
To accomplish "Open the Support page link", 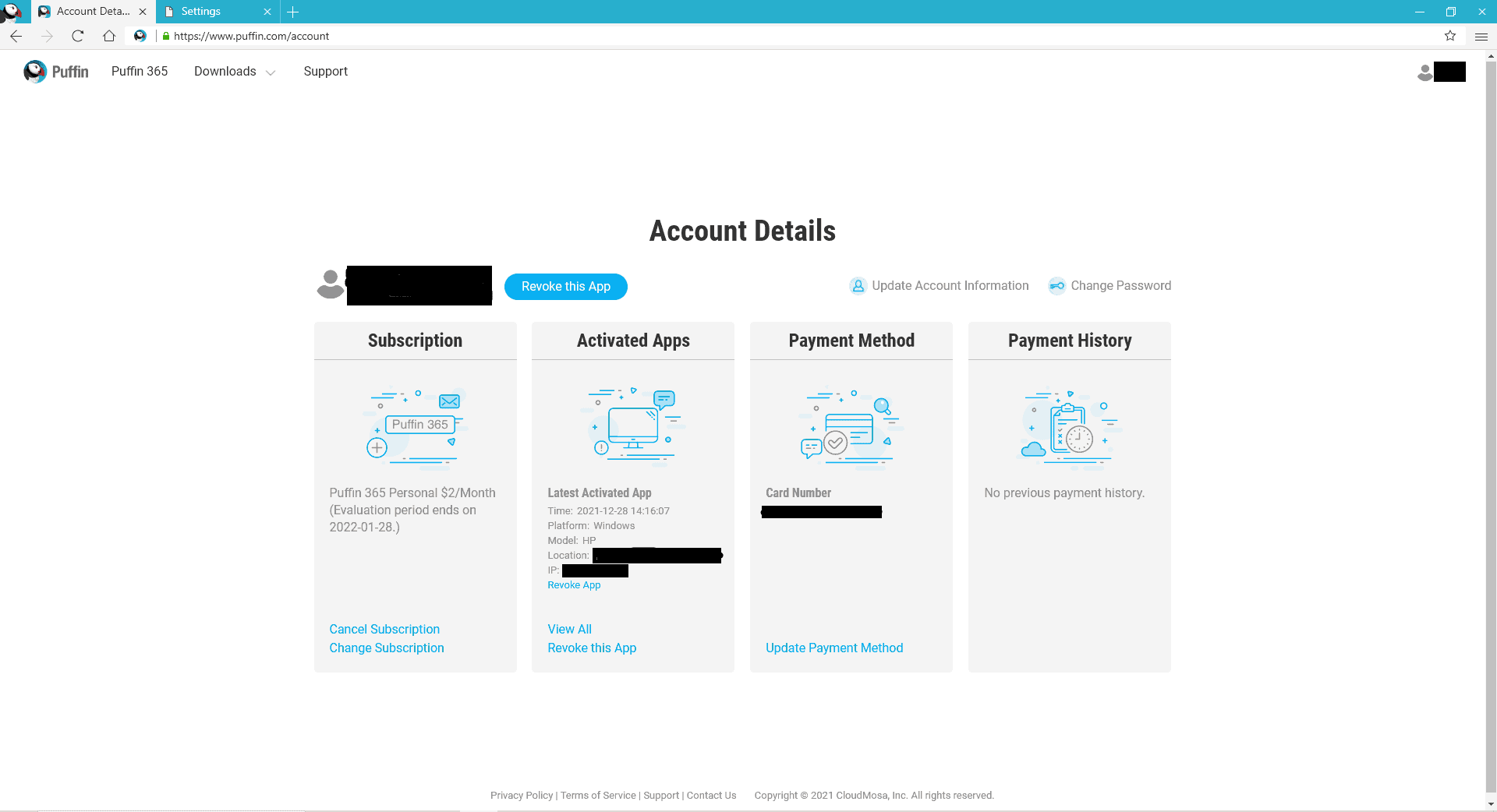I will (x=326, y=71).
